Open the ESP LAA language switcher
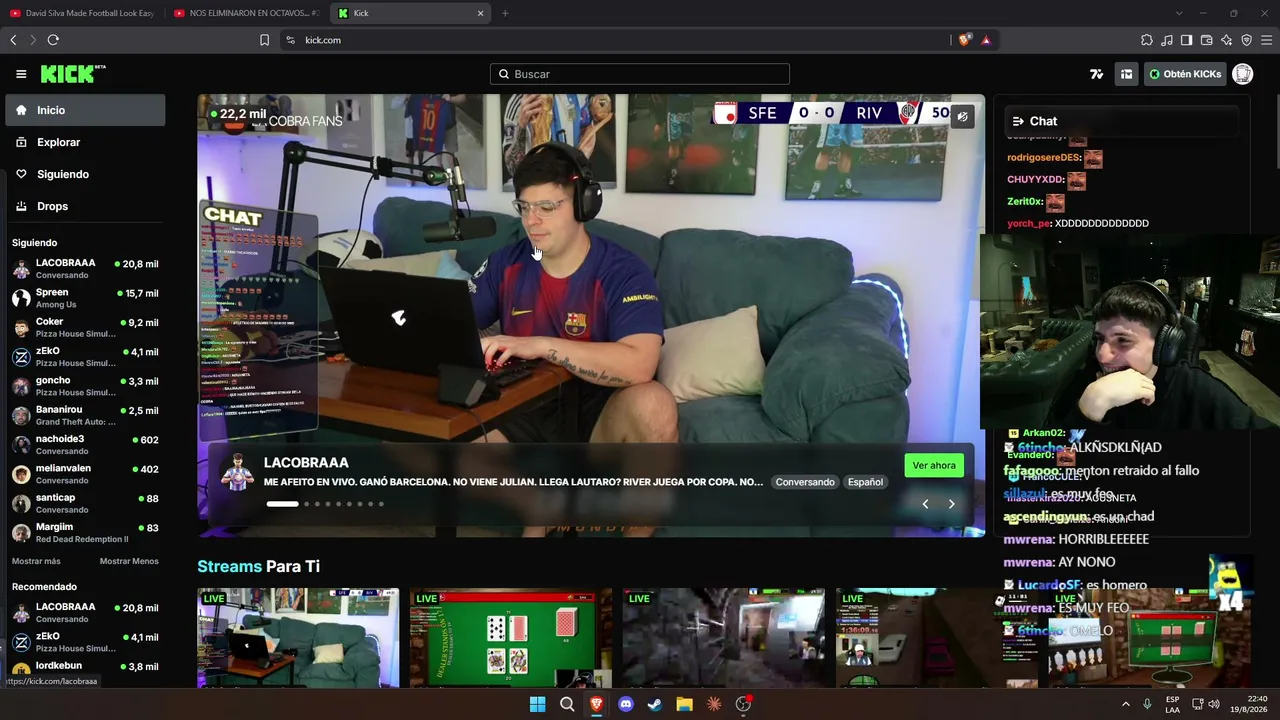The width and height of the screenshot is (1280, 720). 1172,704
